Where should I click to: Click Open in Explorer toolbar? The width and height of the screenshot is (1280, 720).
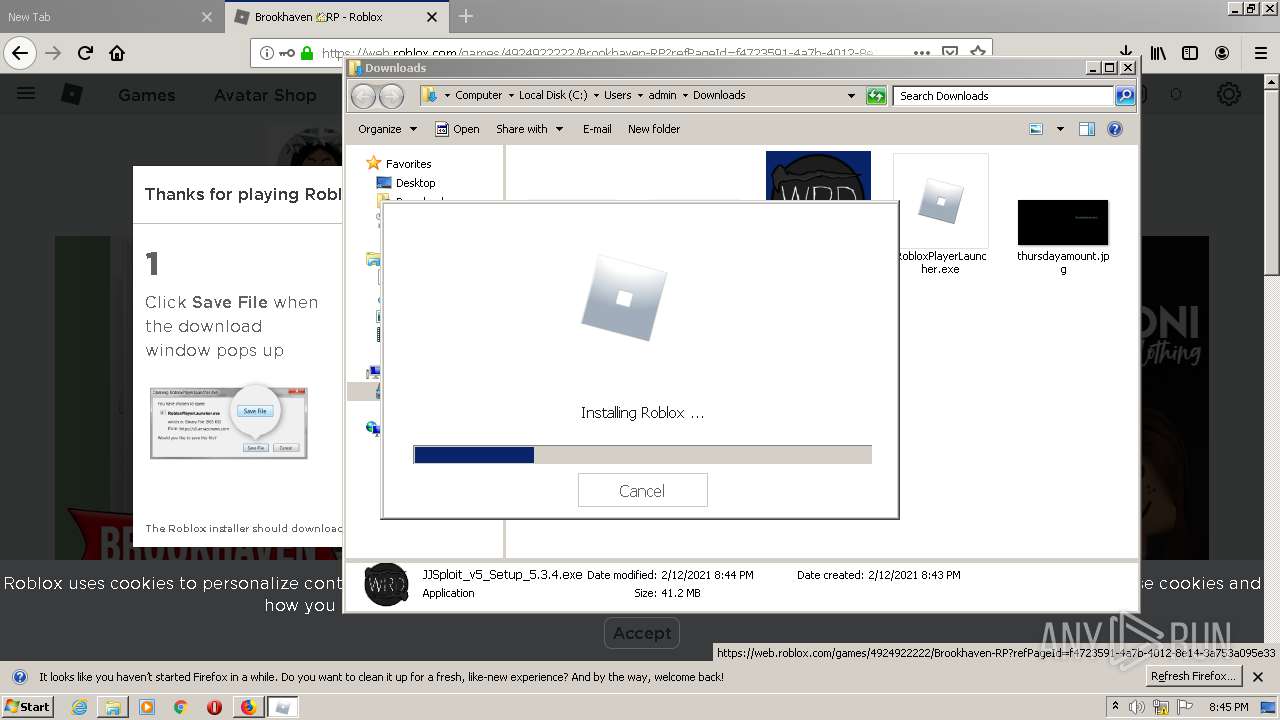tap(457, 129)
